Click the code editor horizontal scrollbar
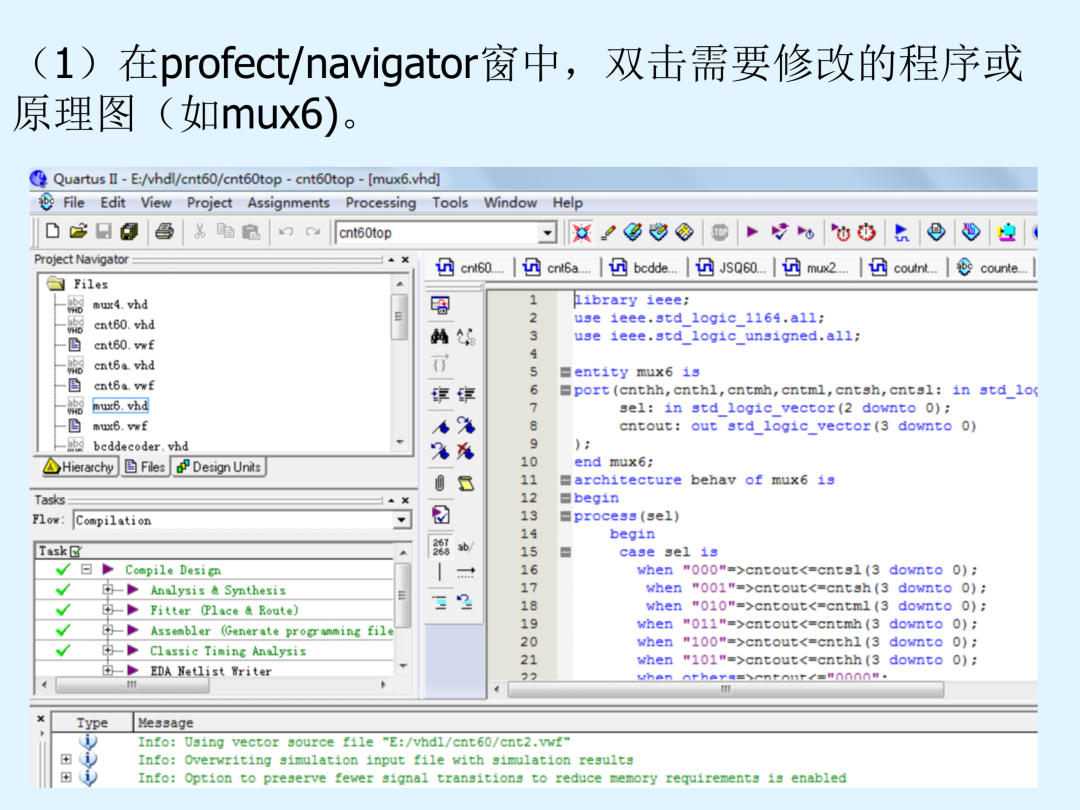This screenshot has height=810, width=1080. pos(725,689)
